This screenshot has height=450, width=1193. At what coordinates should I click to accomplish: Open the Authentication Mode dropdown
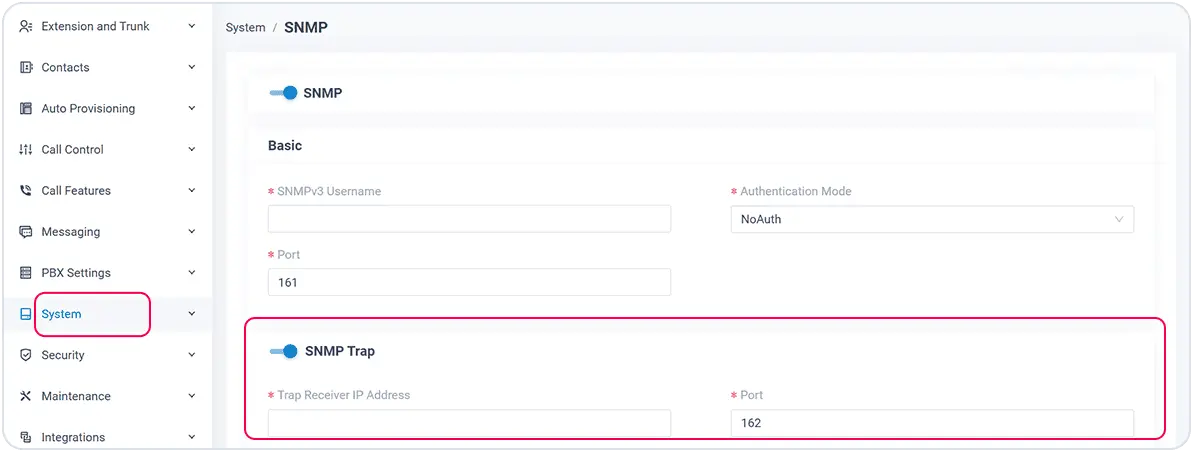point(931,219)
